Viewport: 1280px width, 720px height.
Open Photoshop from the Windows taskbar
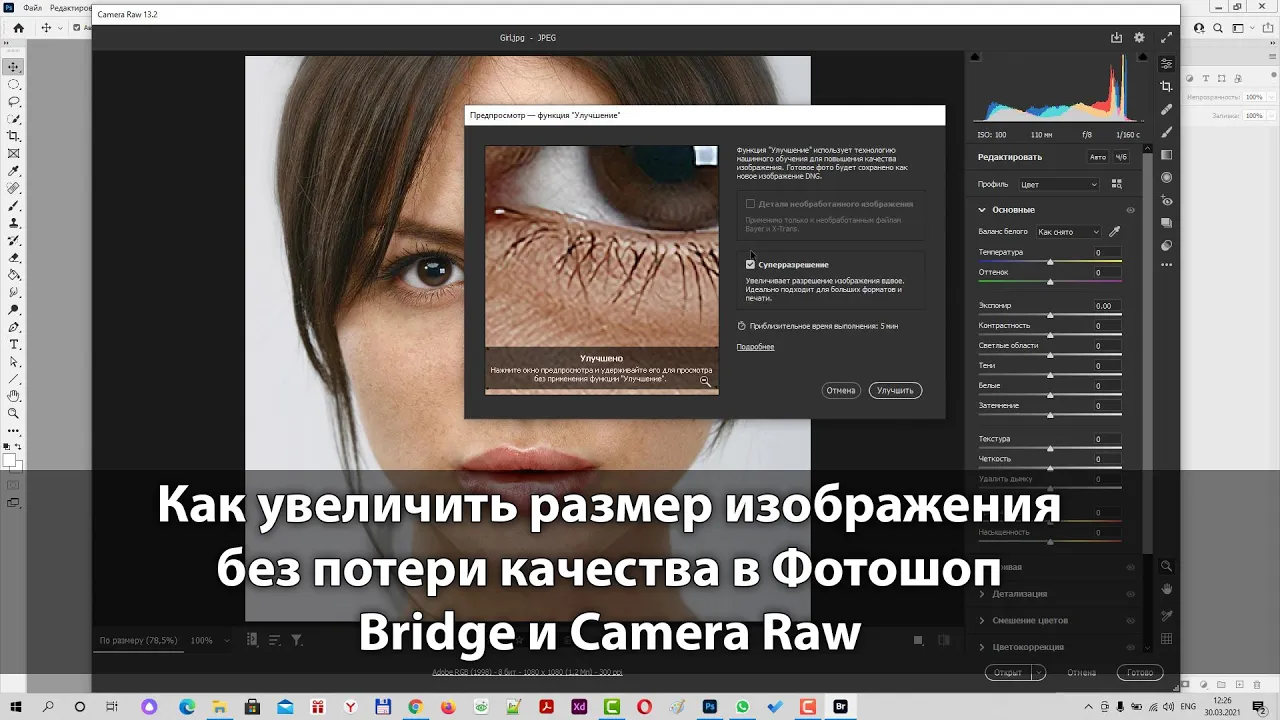pyautogui.click(x=710, y=707)
